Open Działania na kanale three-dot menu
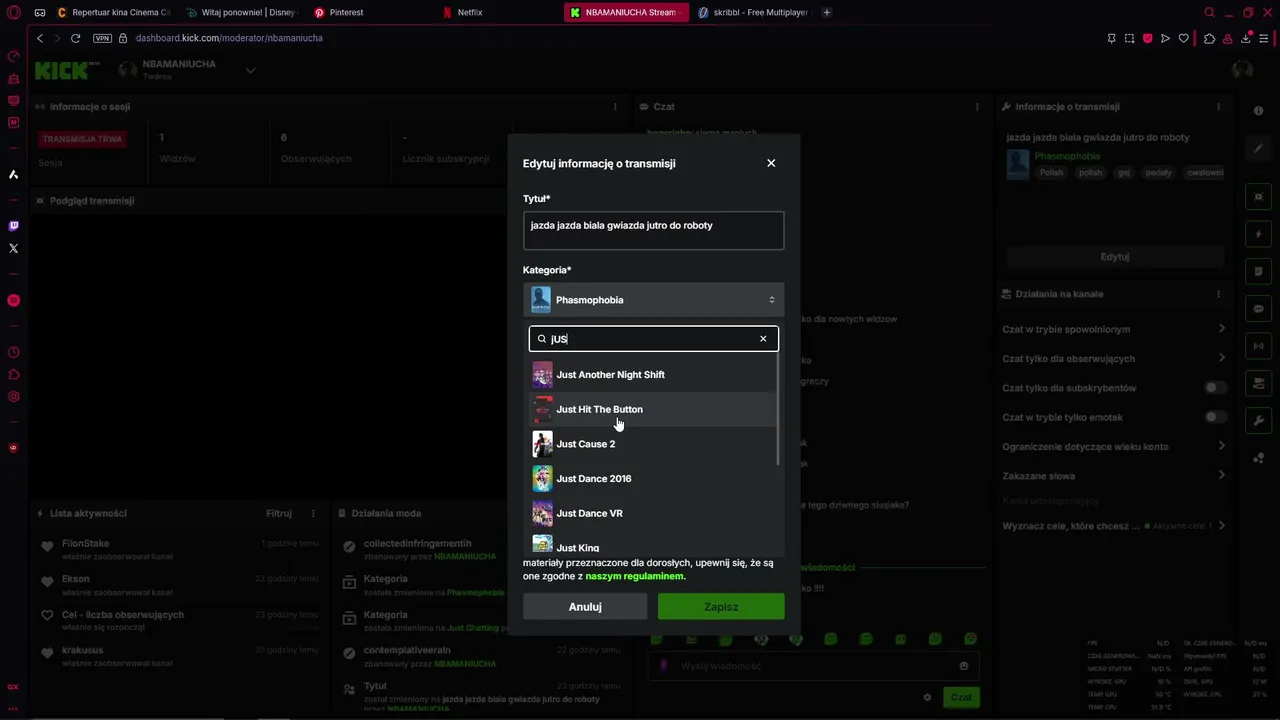1280x720 pixels. (x=1218, y=294)
